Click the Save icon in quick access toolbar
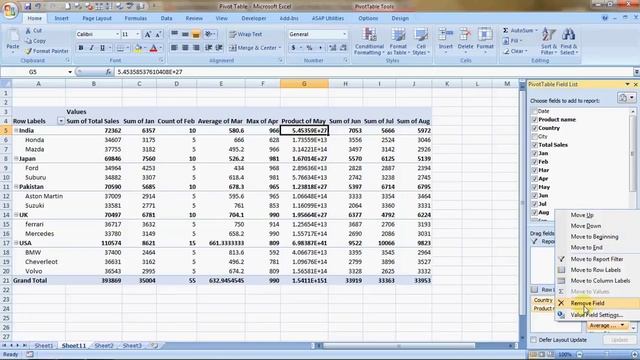Screen dimensions: 640x360 point(28,6)
